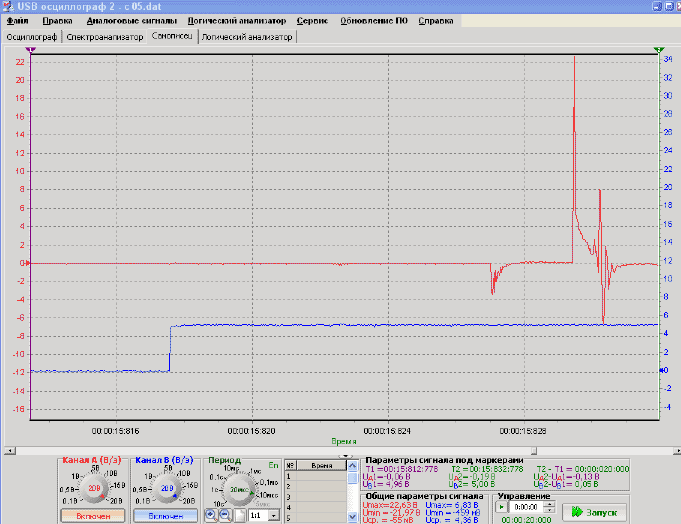Click the Запуск start button

tap(594, 512)
